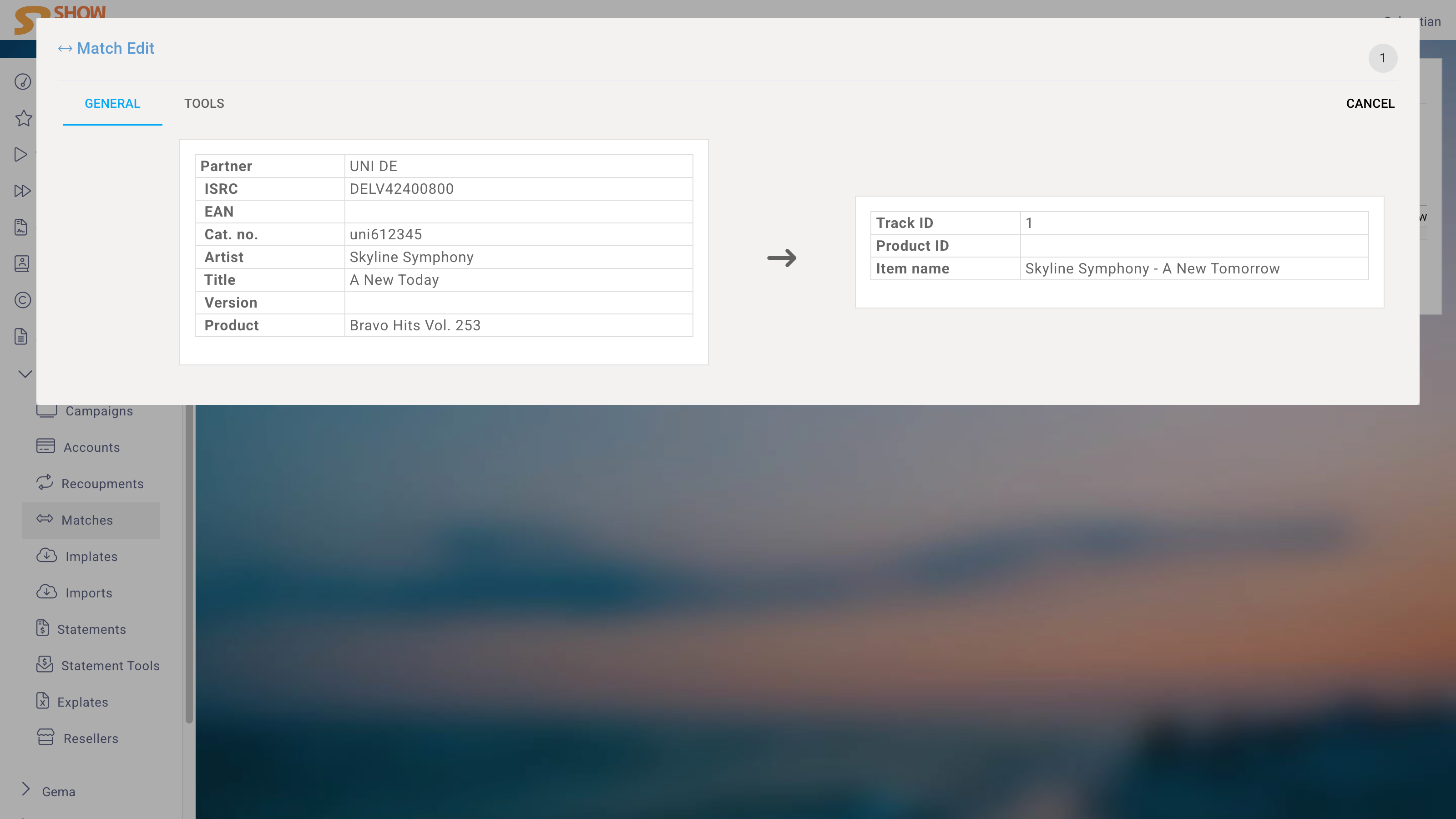The image size is (1456, 819).
Task: Open Recoupments in the sidebar
Action: (102, 484)
